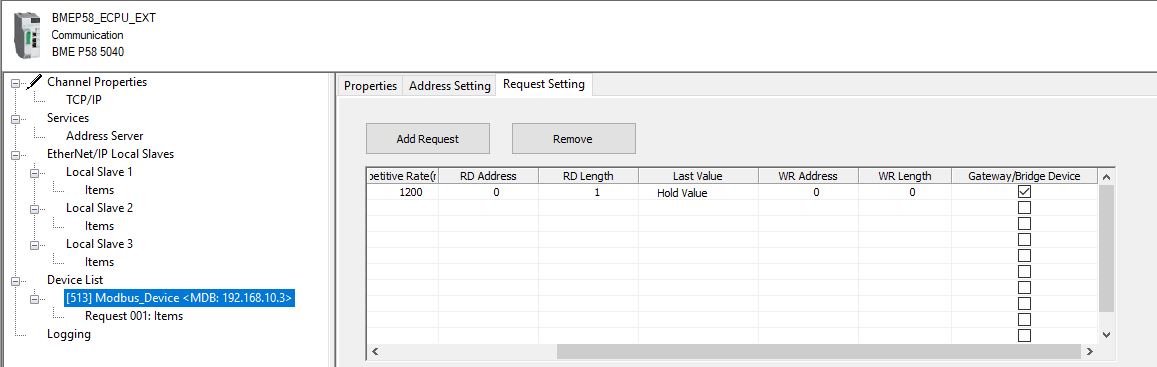Click the Add Request button
1157x367 pixels.
click(x=428, y=139)
